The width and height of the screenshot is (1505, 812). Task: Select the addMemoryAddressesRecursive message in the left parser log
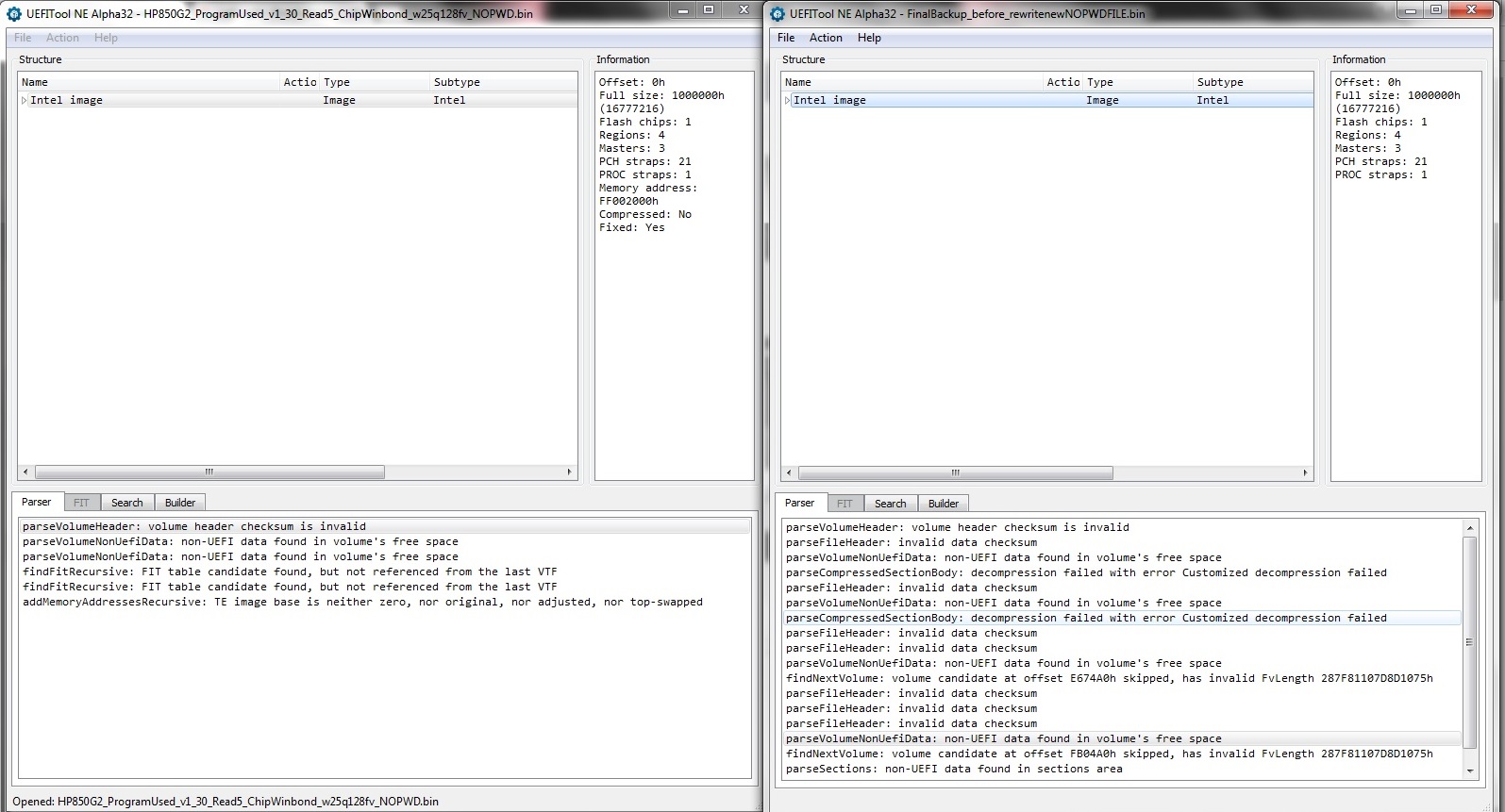tap(362, 602)
